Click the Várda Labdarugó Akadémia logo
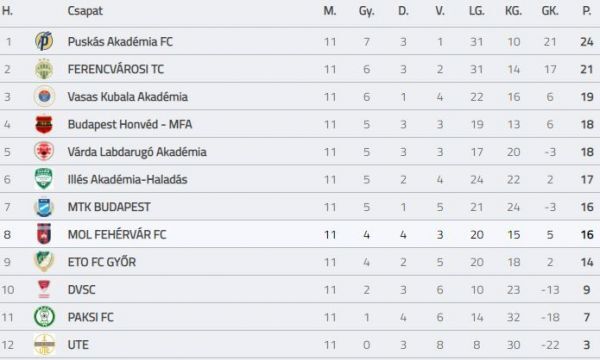 click(x=44, y=151)
